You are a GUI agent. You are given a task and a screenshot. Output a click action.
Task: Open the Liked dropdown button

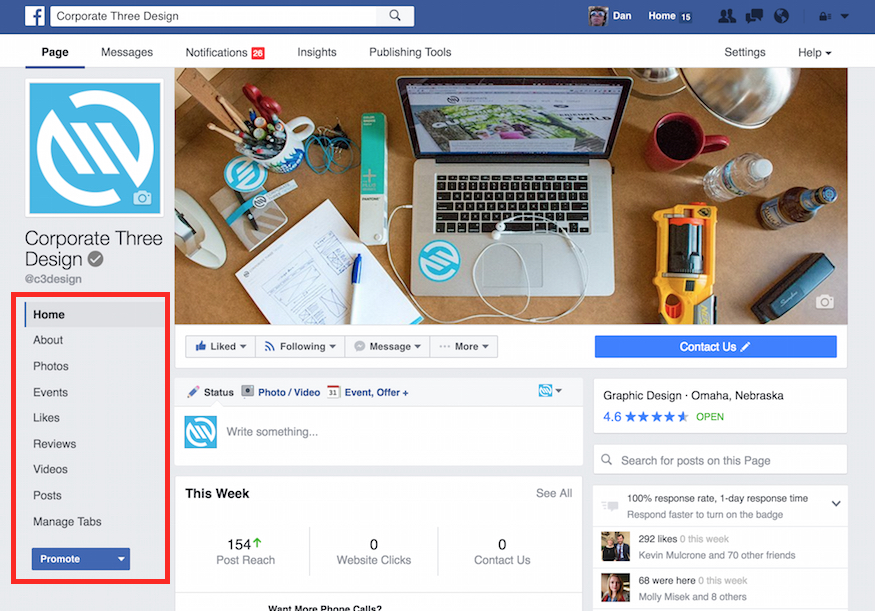coord(220,347)
